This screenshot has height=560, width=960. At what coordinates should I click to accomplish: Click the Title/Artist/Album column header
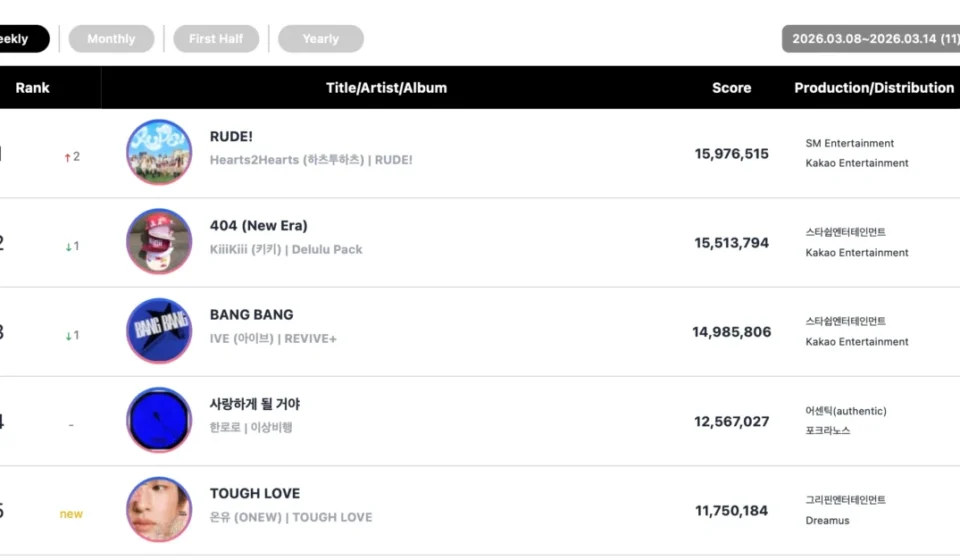pos(386,88)
